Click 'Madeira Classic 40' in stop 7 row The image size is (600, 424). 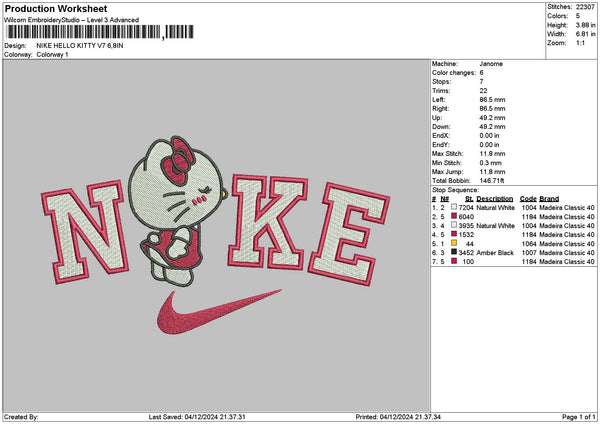[567, 261]
